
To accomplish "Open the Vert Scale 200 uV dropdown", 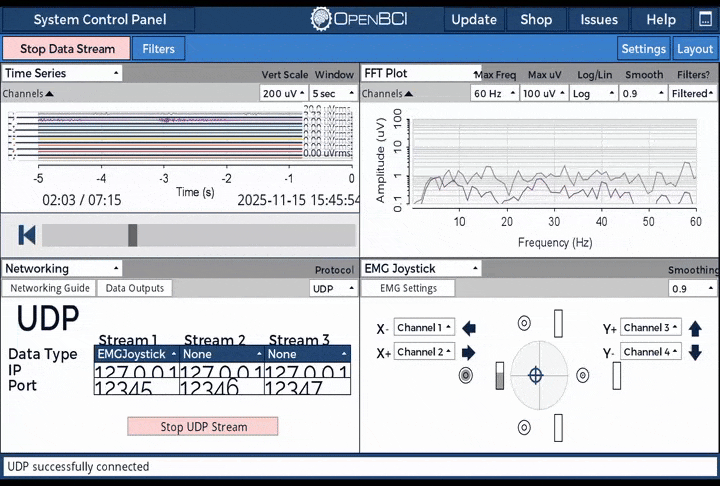I will point(283,93).
